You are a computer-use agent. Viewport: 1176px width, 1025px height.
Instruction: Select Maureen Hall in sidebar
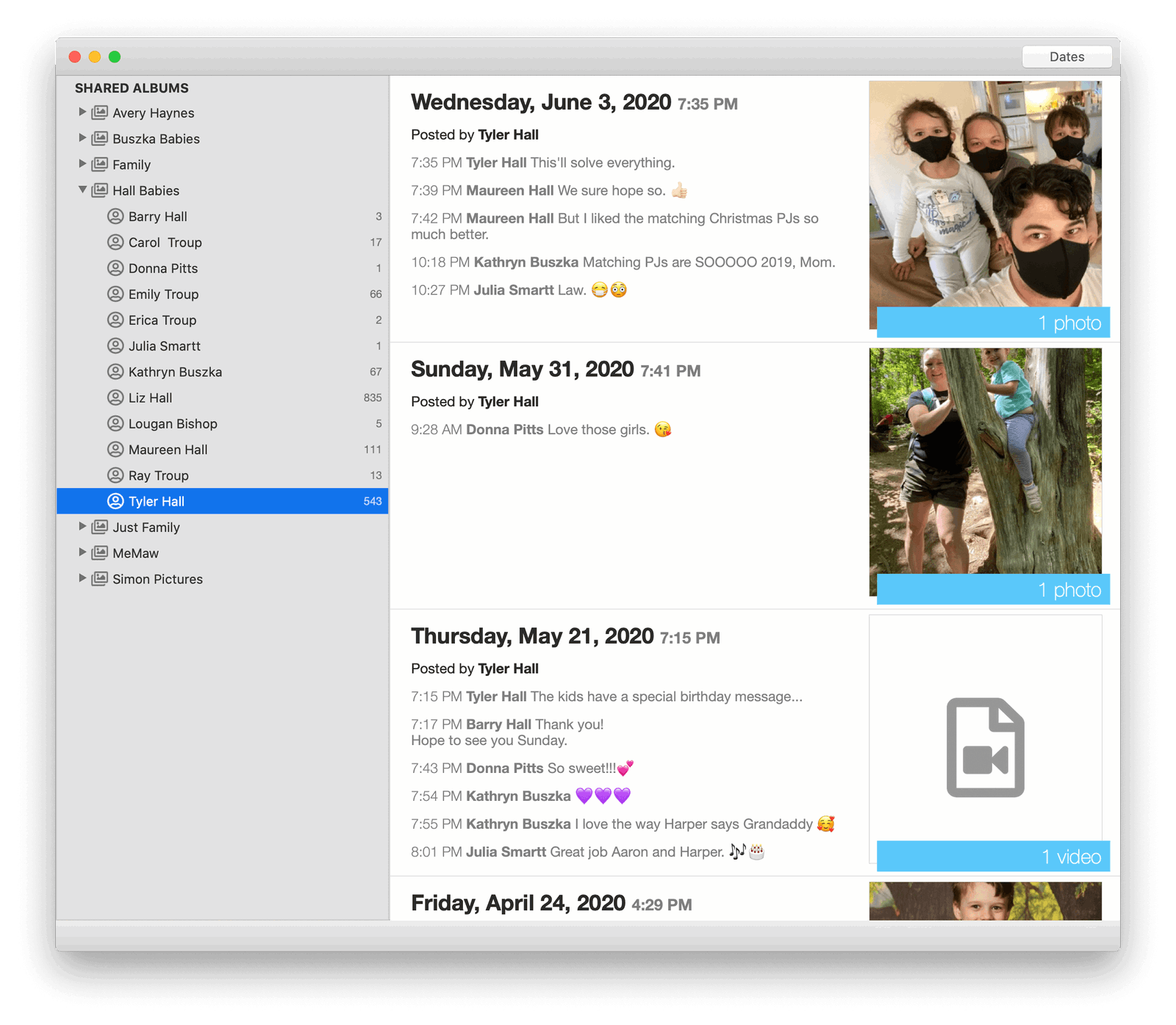point(168,450)
